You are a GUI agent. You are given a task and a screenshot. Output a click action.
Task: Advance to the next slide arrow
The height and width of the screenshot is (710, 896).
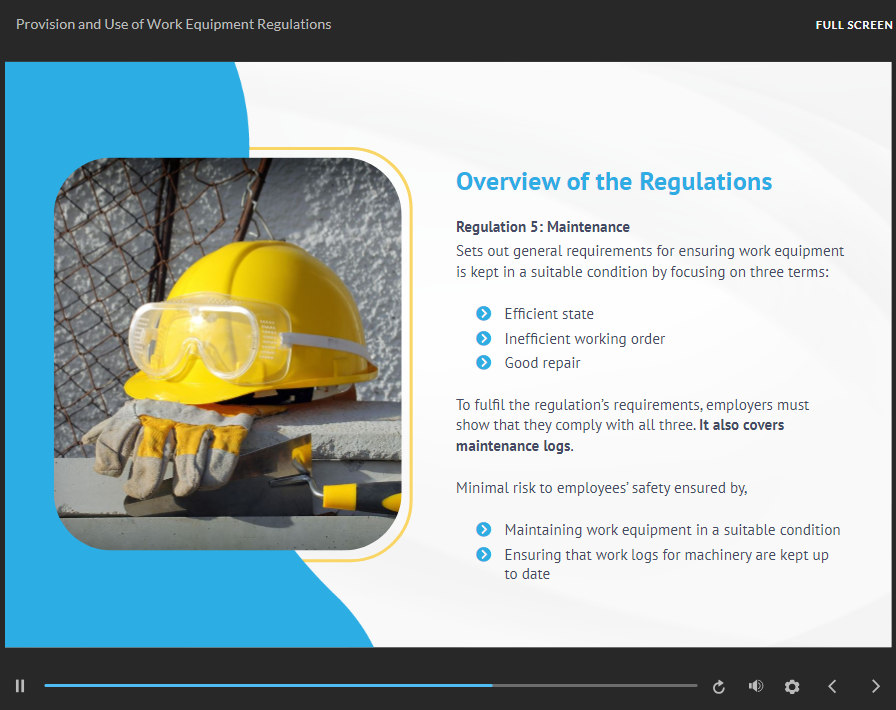click(875, 686)
